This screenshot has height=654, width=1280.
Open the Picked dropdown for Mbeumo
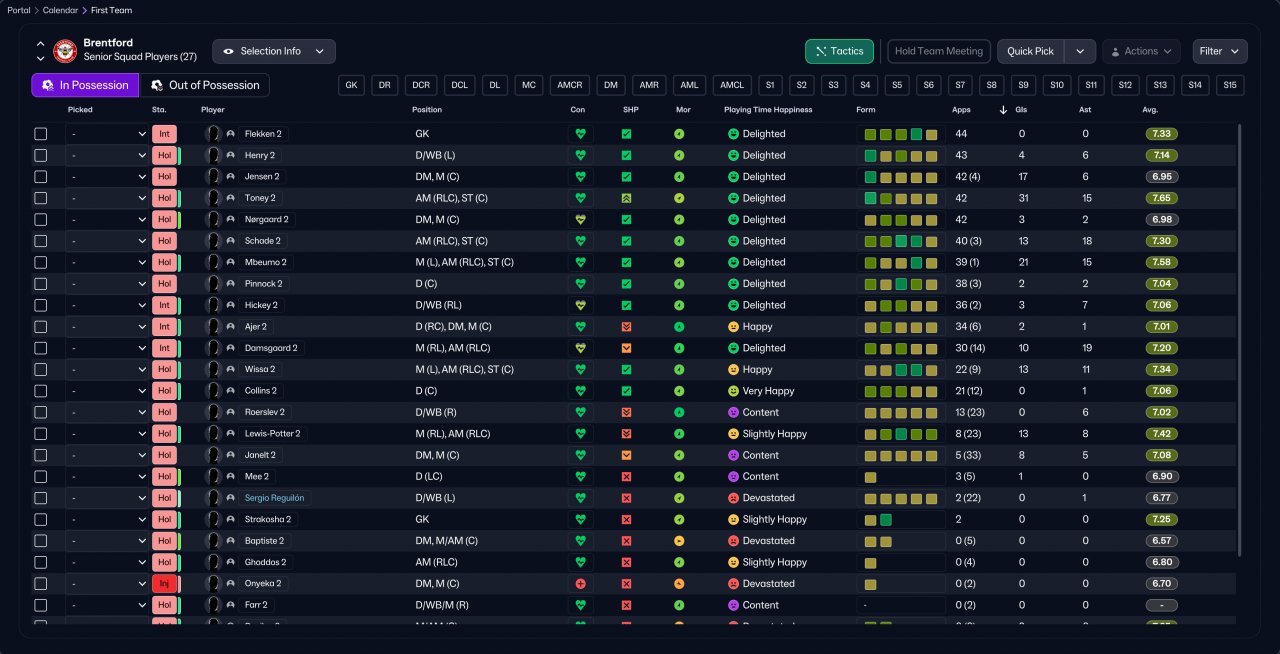click(108, 262)
